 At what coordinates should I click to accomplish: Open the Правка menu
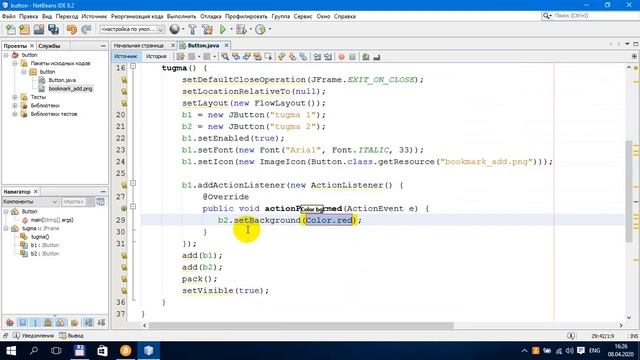coord(28,16)
